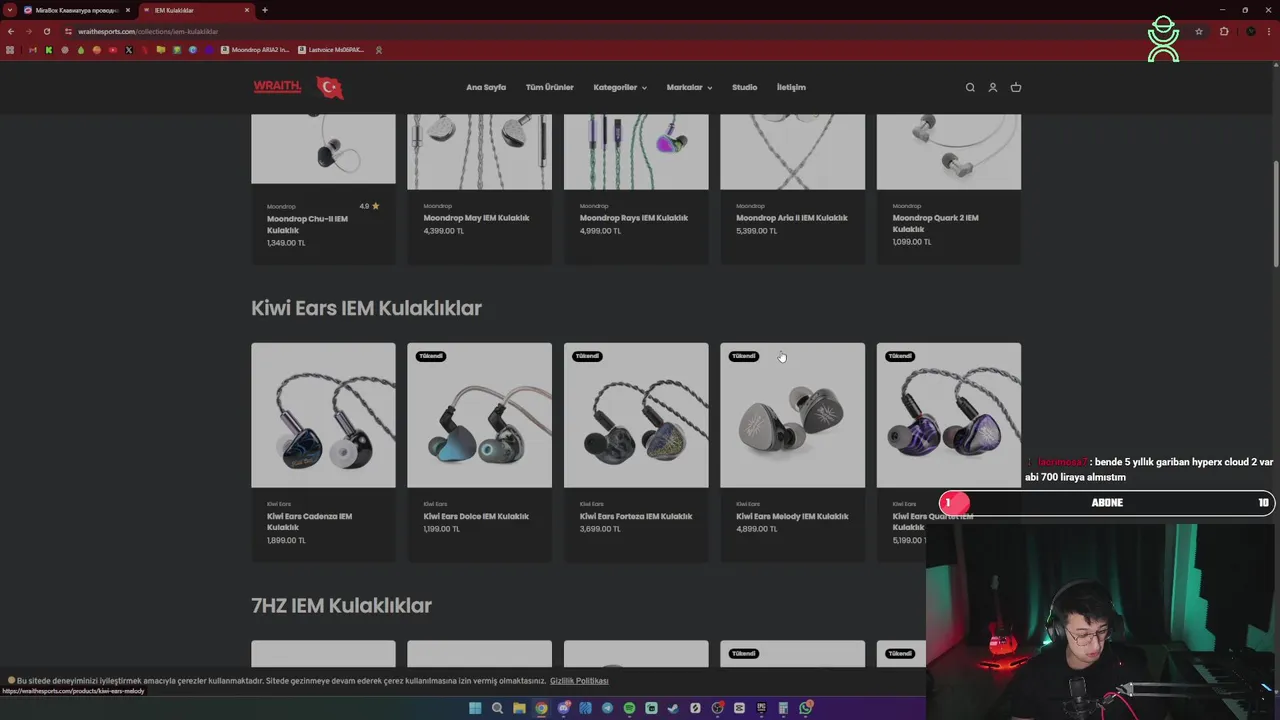Open Moondrop Quark 2 IEM Kulaklık product
This screenshot has width=1280, height=720.
click(935, 223)
